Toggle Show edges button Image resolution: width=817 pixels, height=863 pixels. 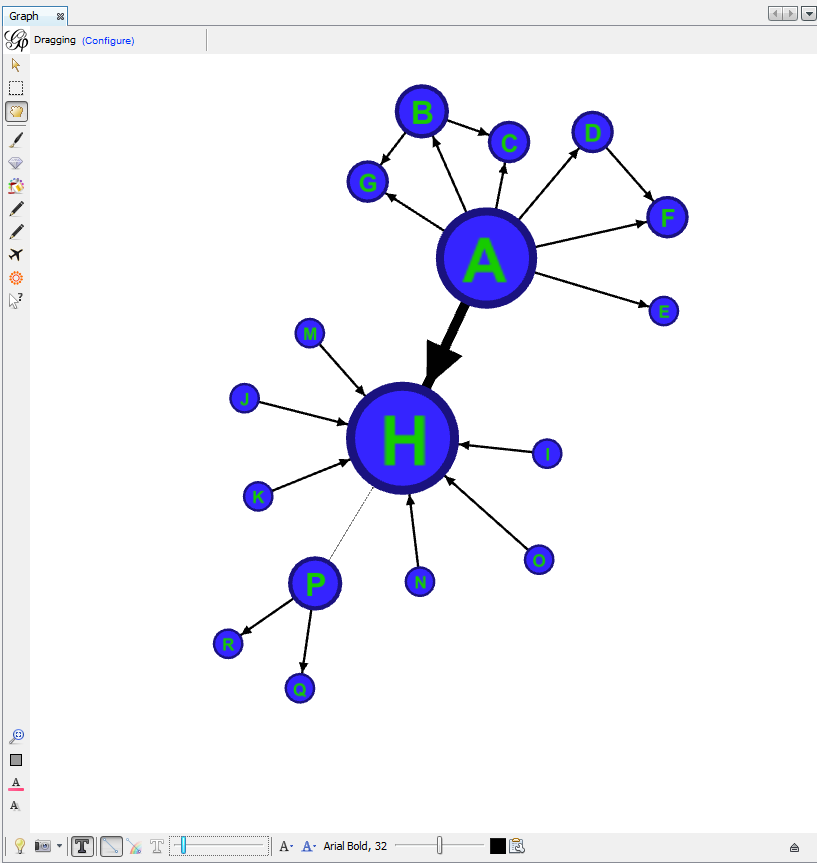point(111,846)
